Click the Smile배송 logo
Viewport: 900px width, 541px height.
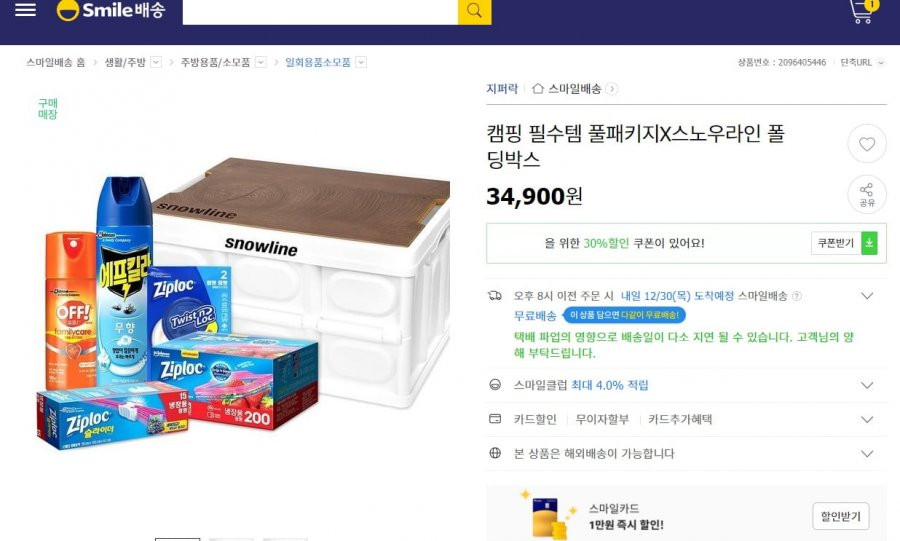pyautogui.click(x=111, y=10)
